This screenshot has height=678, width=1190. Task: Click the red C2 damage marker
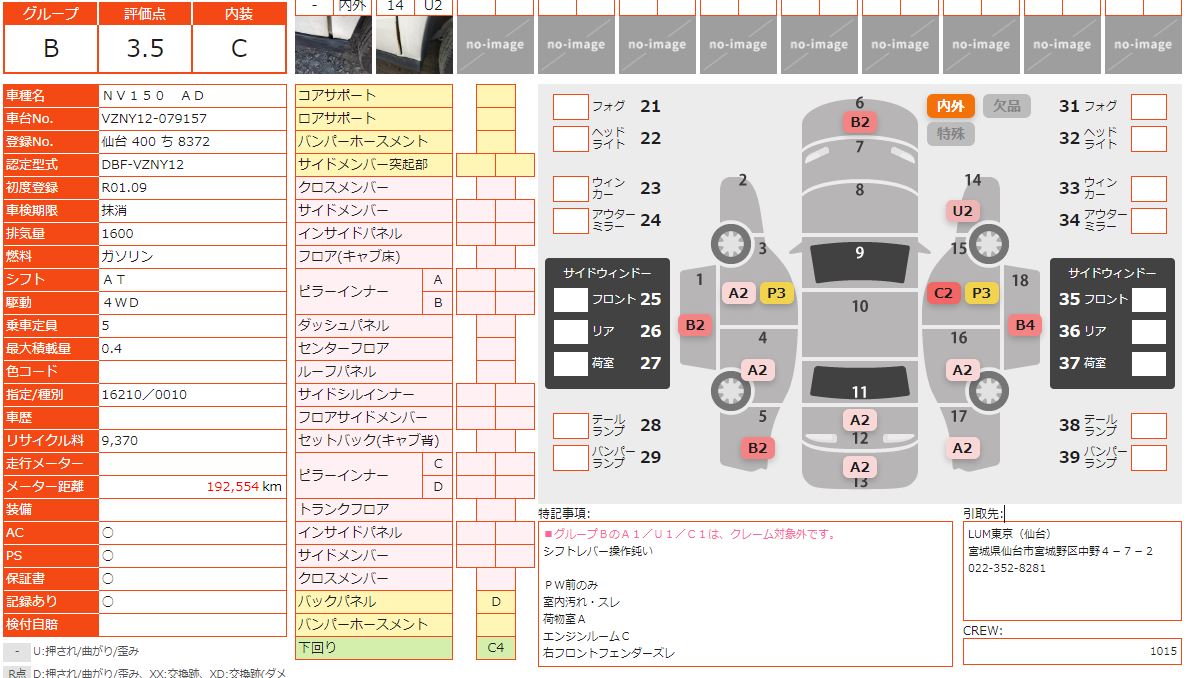(943, 293)
